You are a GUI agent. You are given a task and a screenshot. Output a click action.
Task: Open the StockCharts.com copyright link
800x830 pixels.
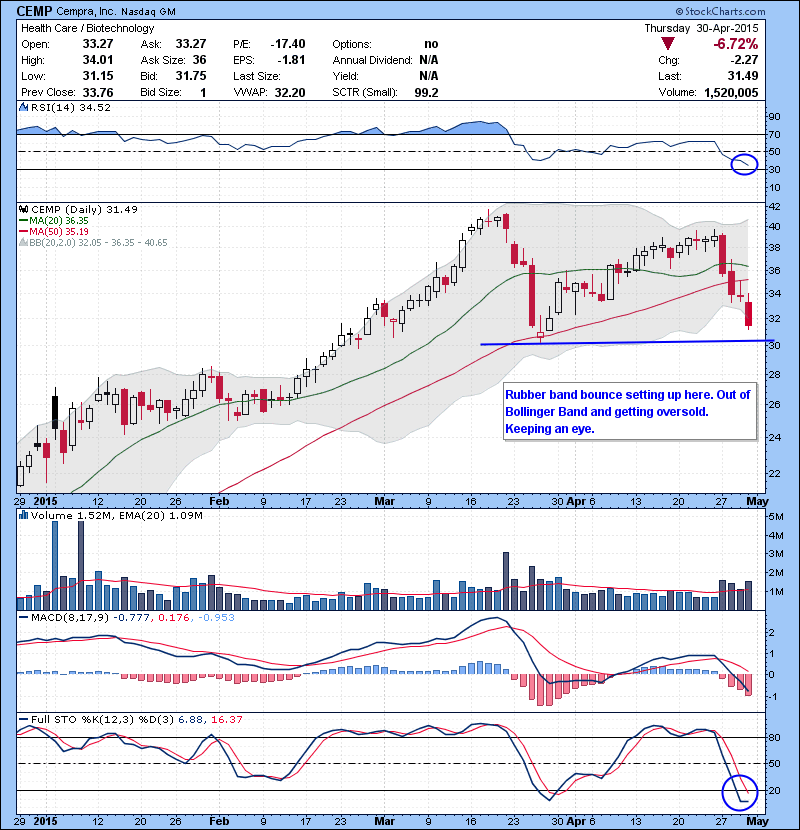point(720,11)
